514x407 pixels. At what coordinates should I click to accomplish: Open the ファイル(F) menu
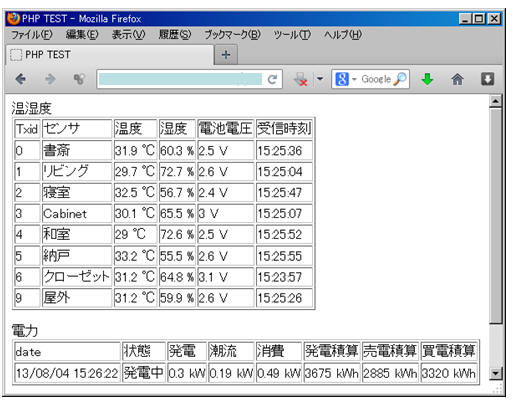(x=32, y=35)
